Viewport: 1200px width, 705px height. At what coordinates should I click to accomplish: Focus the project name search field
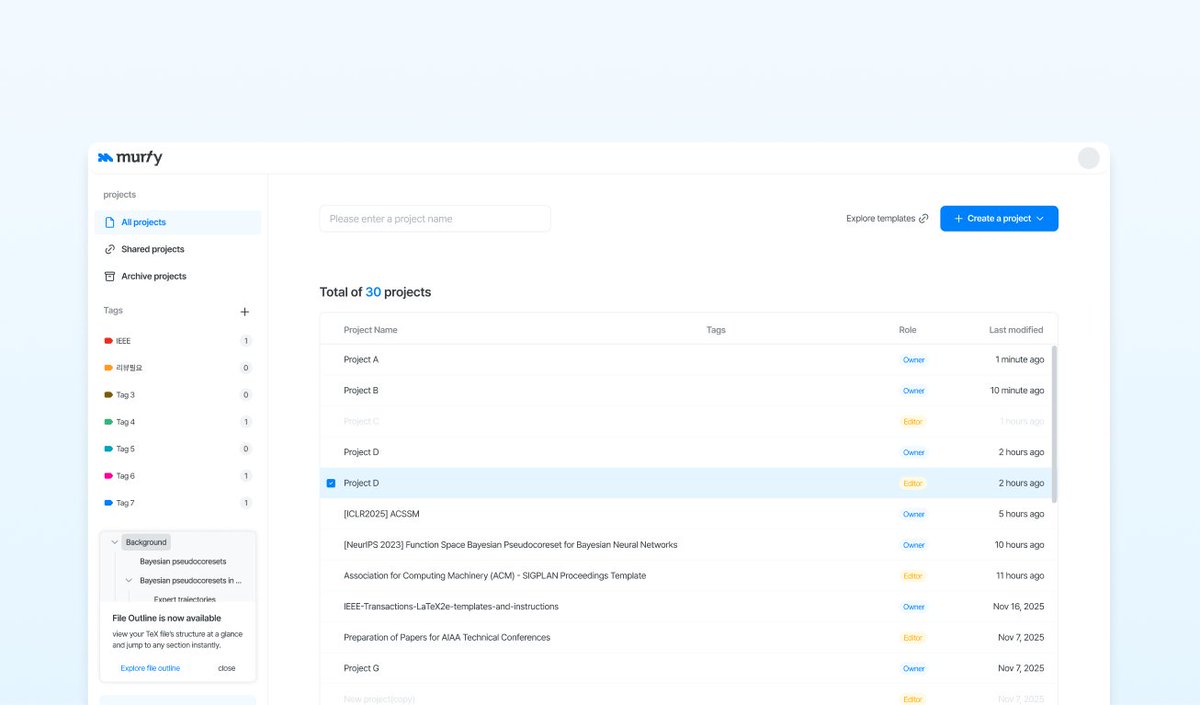tap(435, 219)
